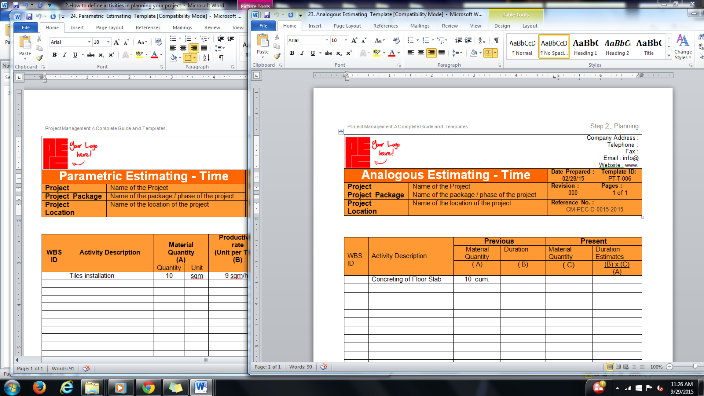
Task: Expand the Styles gallery More arrow
Action: 669,56
